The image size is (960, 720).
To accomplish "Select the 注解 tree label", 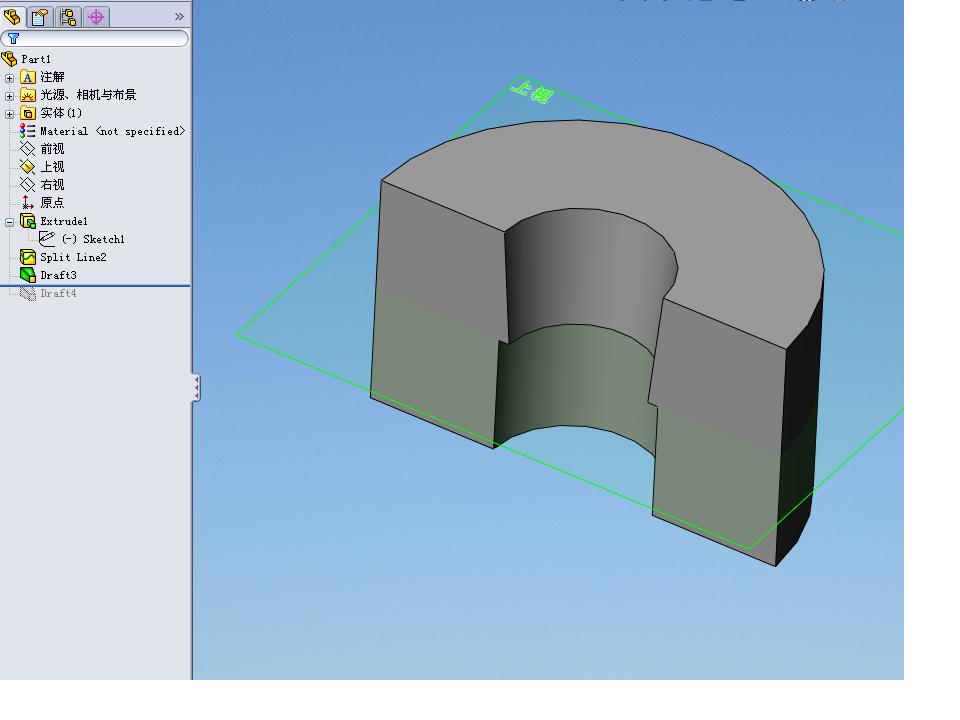I will click(52, 77).
